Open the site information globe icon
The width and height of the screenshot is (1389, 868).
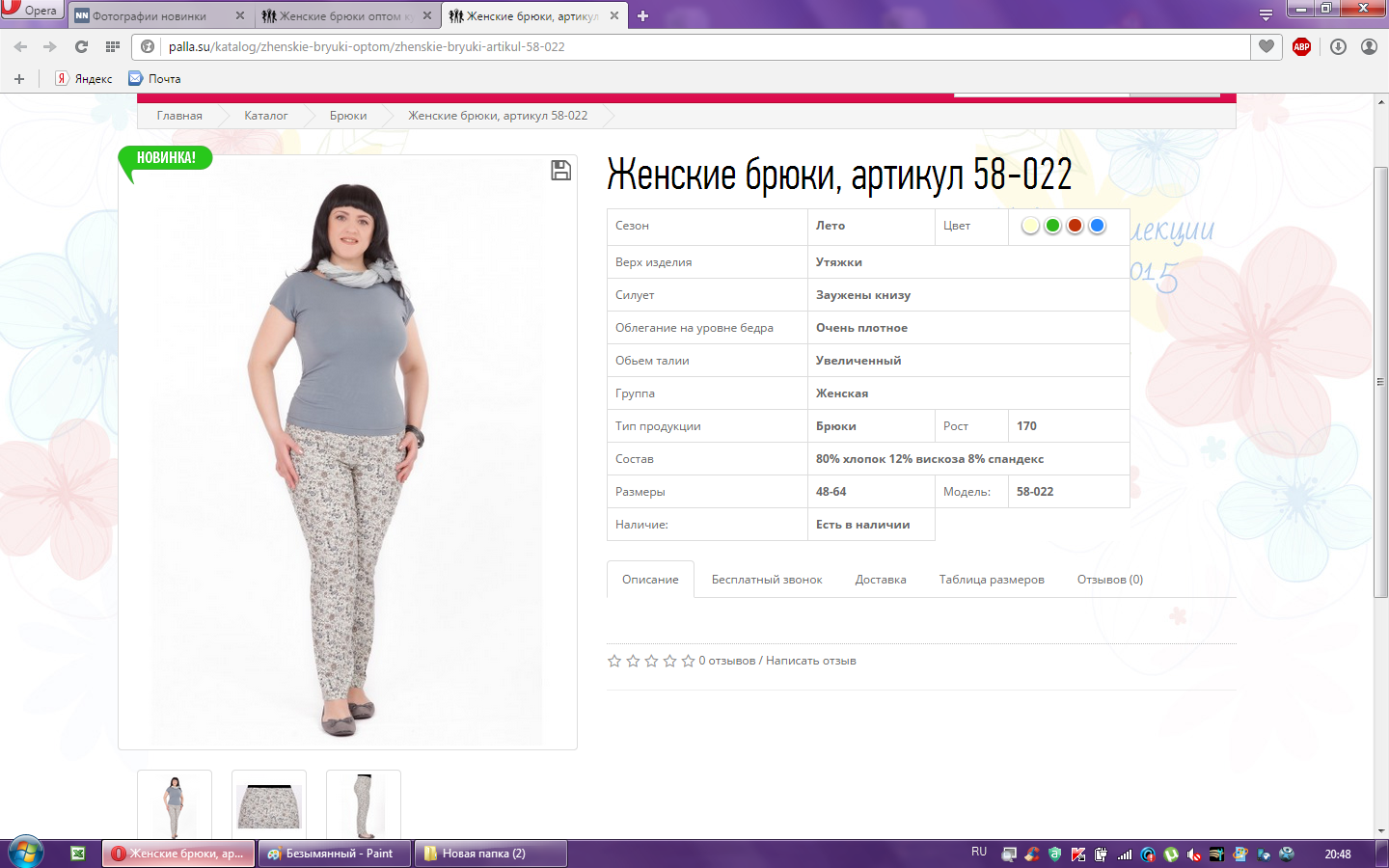click(x=148, y=46)
